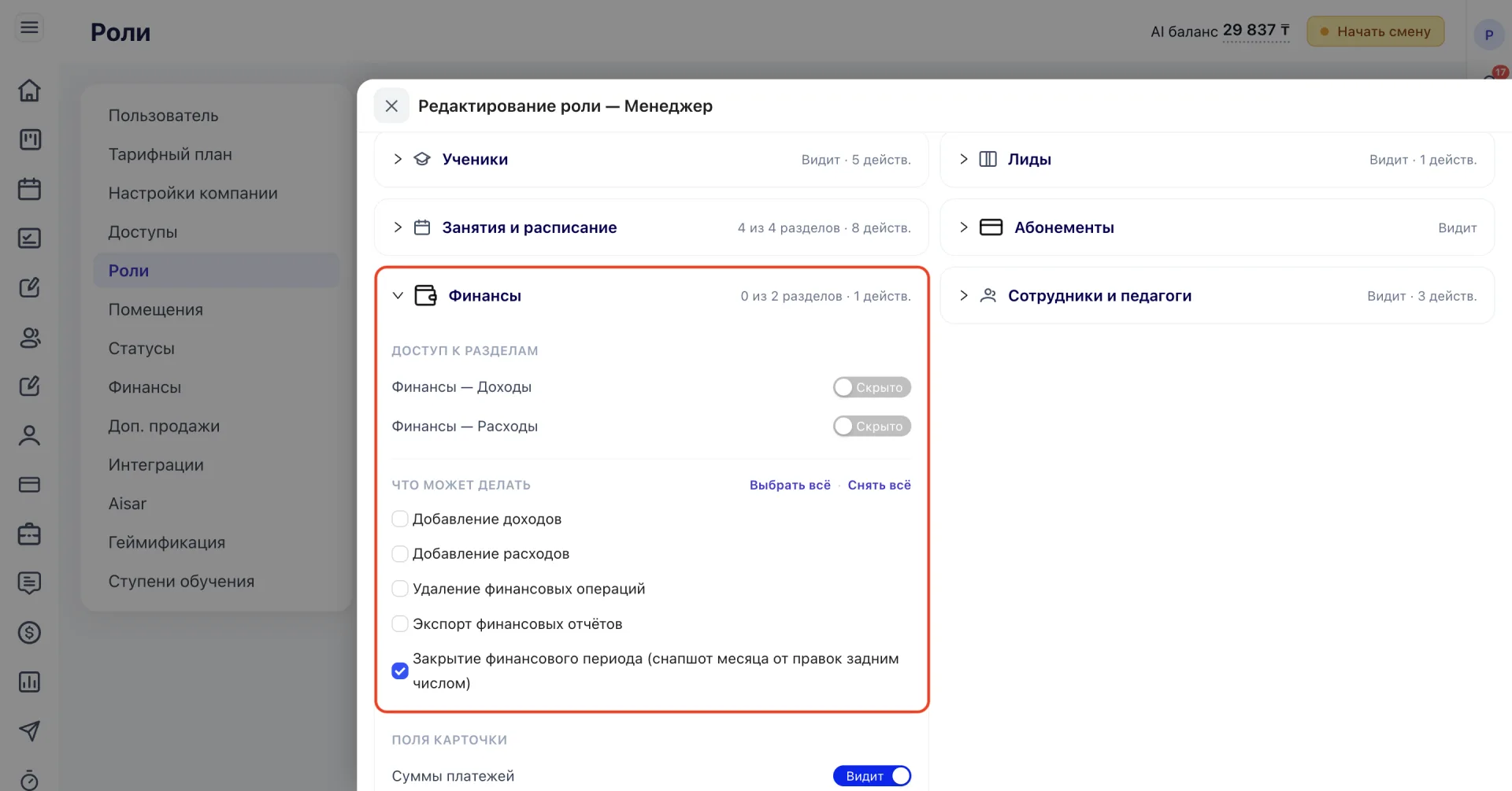Screen dimensions: 1512x791
Task: Click Видит · 3 действ. summary text
Action: coord(1422,296)
